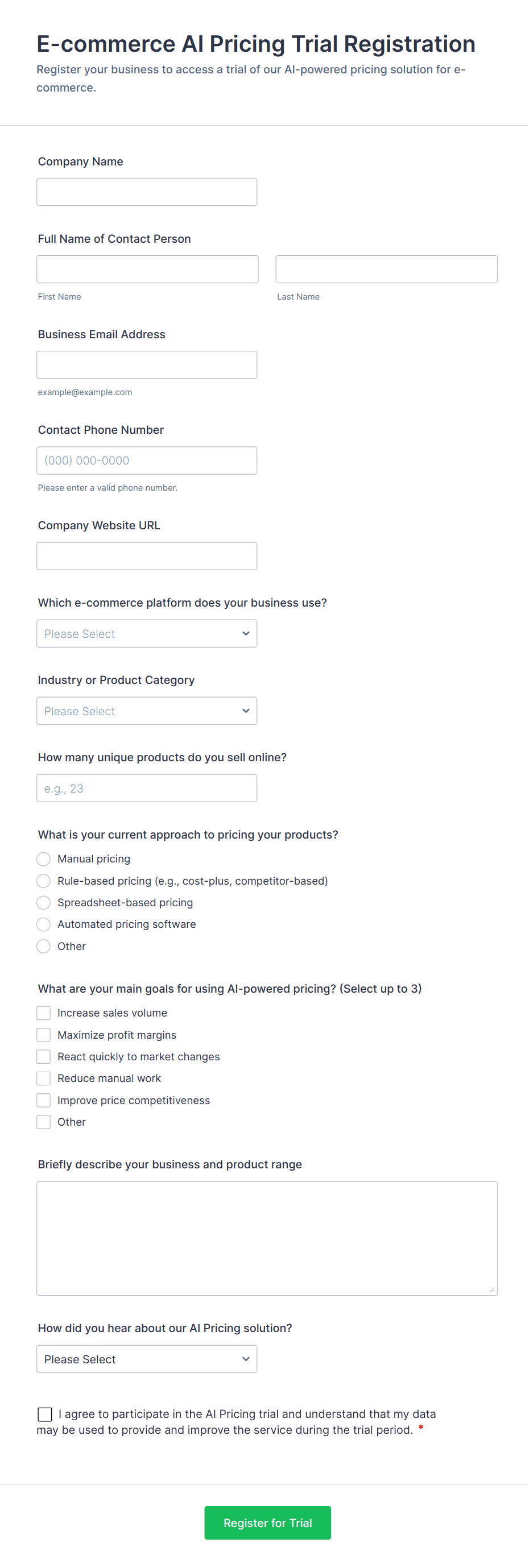Open the e-commerce platform dropdown
Screen dimensions: 529x1568
(146, 633)
